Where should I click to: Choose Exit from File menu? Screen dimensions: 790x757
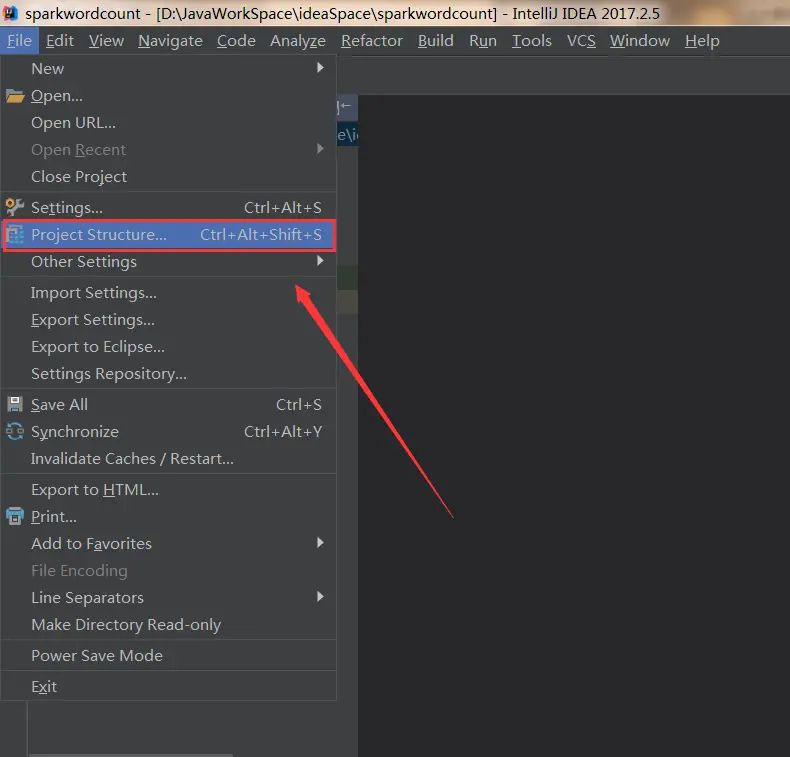tap(168, 686)
